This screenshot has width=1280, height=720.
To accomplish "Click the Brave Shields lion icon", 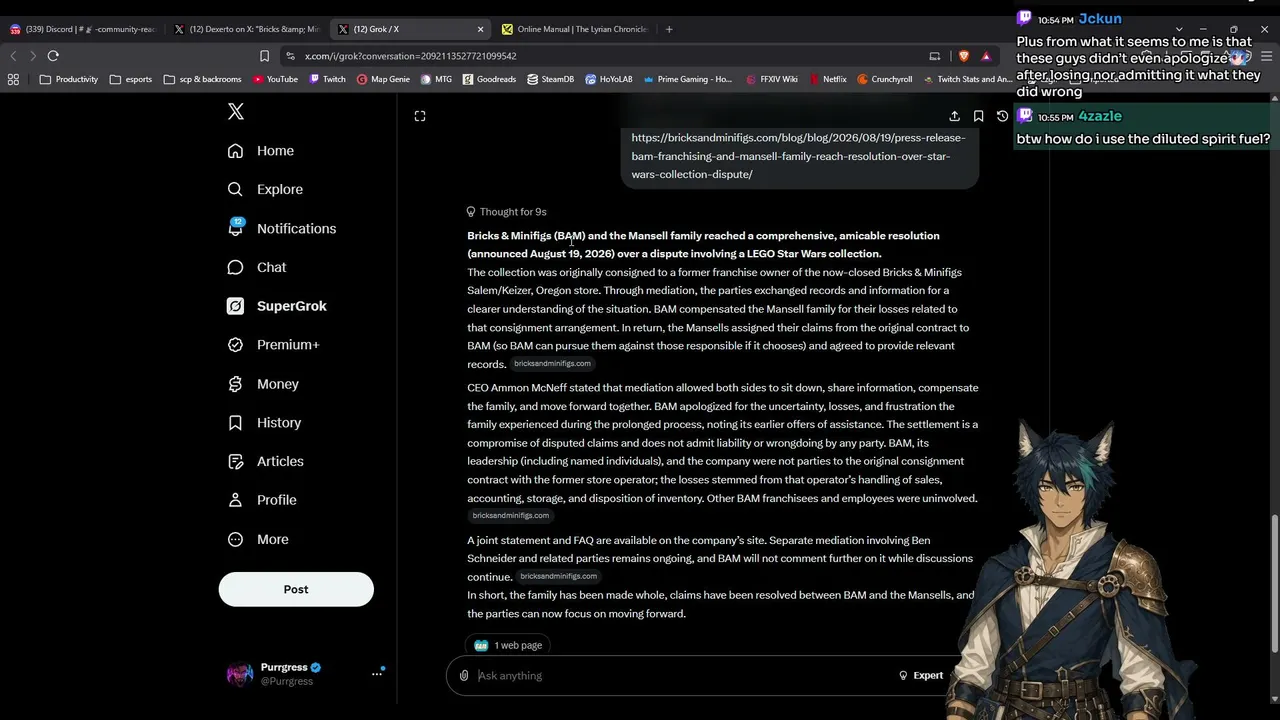I will tap(964, 56).
